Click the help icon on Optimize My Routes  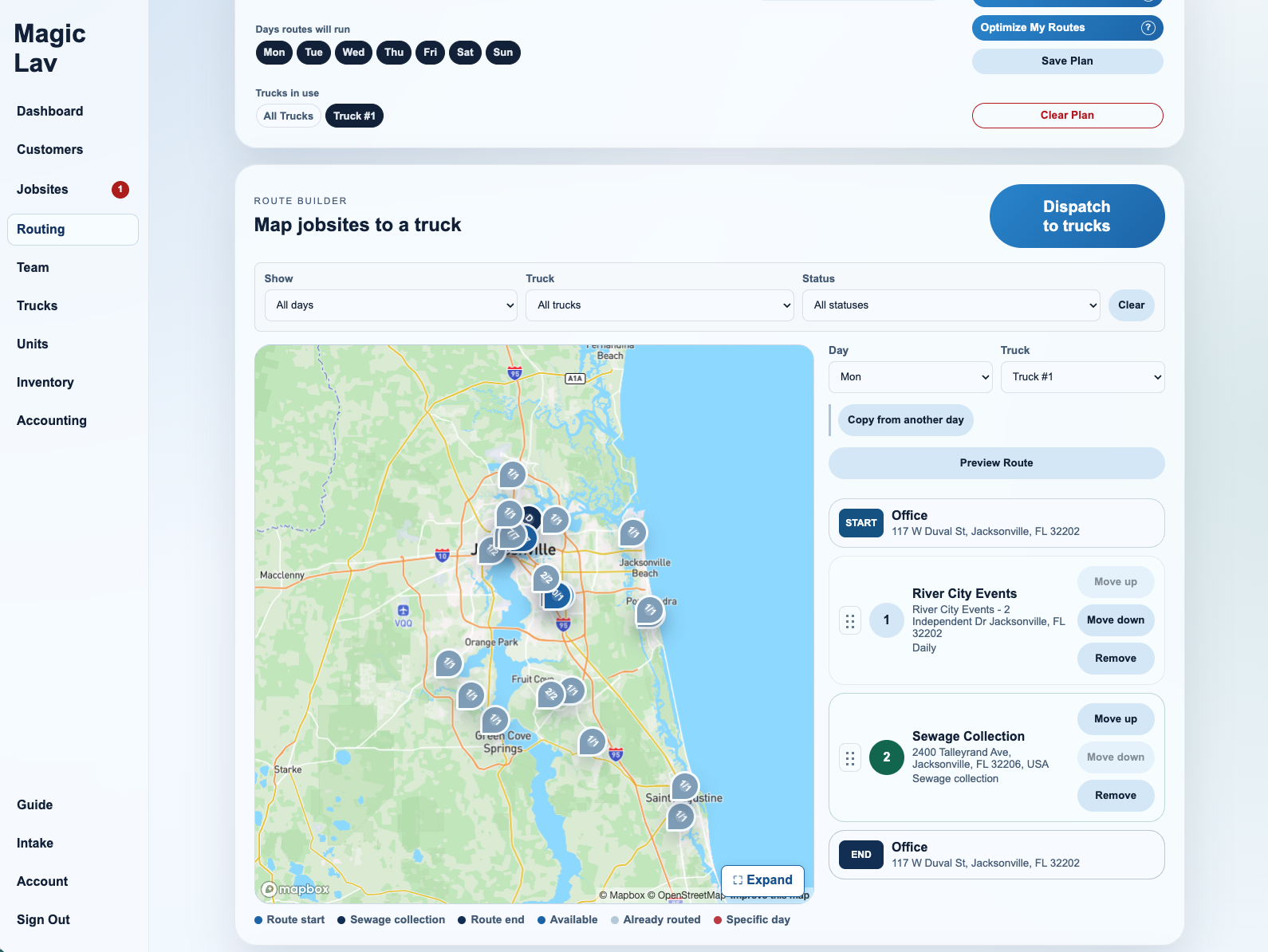(x=1148, y=28)
